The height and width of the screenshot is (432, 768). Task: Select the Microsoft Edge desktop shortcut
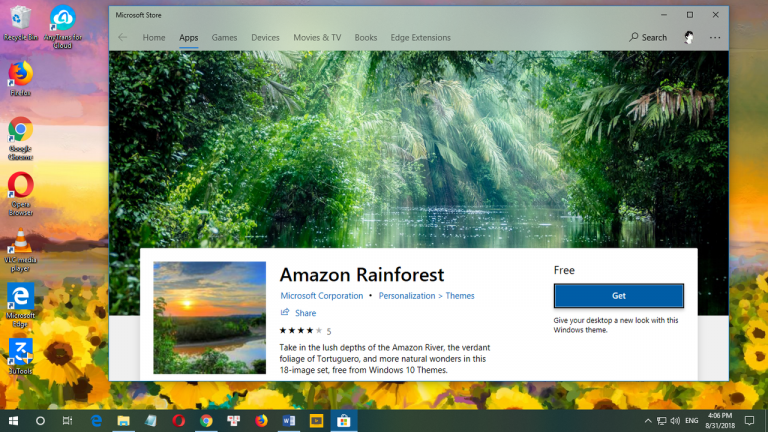click(x=20, y=305)
